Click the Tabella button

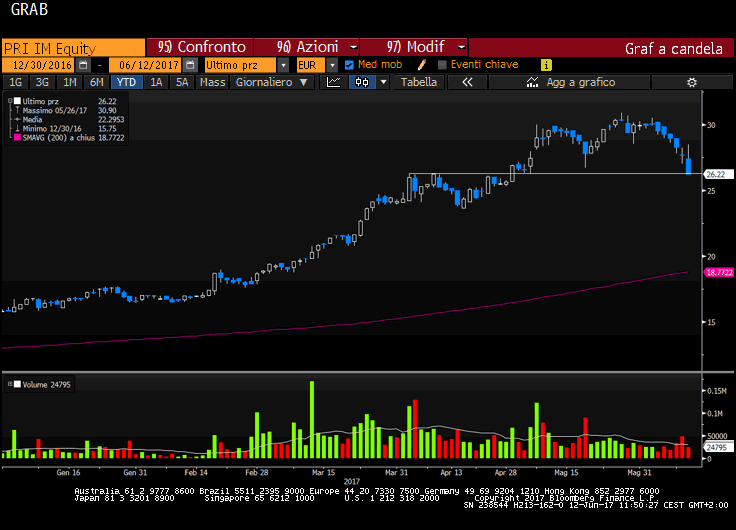pos(419,82)
